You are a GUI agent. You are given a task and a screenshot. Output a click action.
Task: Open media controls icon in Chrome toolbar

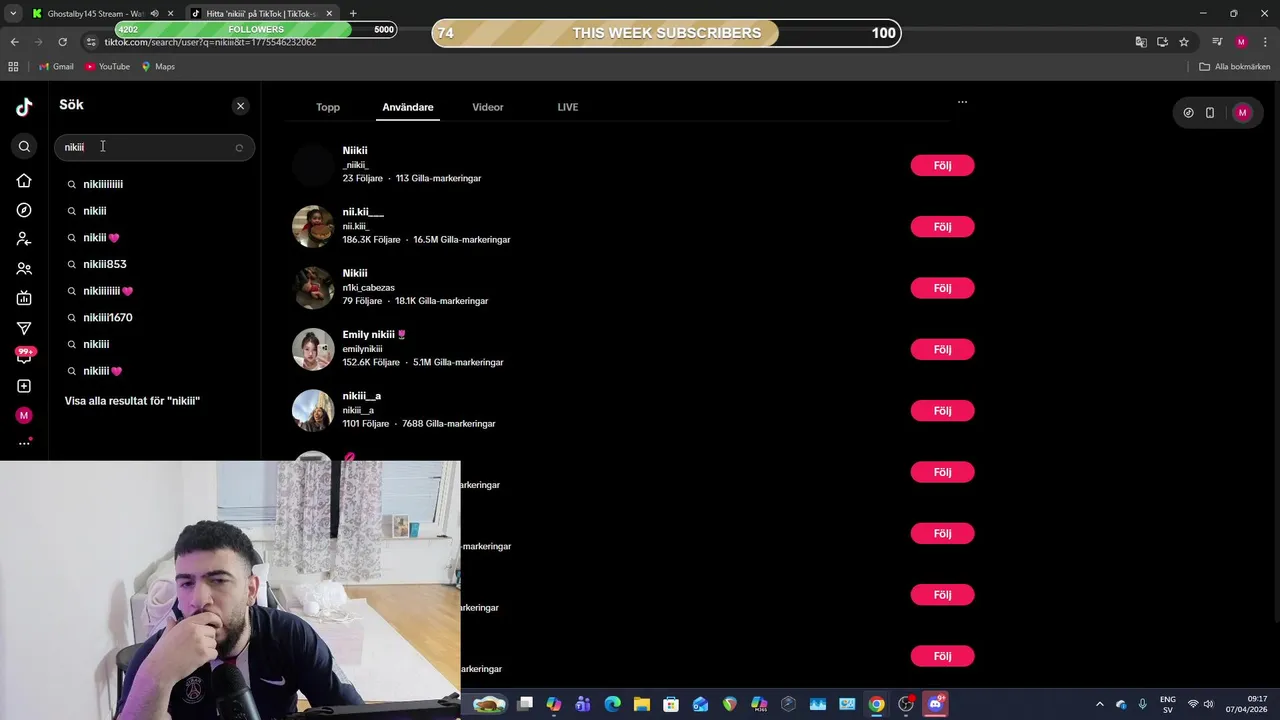tap(1217, 42)
